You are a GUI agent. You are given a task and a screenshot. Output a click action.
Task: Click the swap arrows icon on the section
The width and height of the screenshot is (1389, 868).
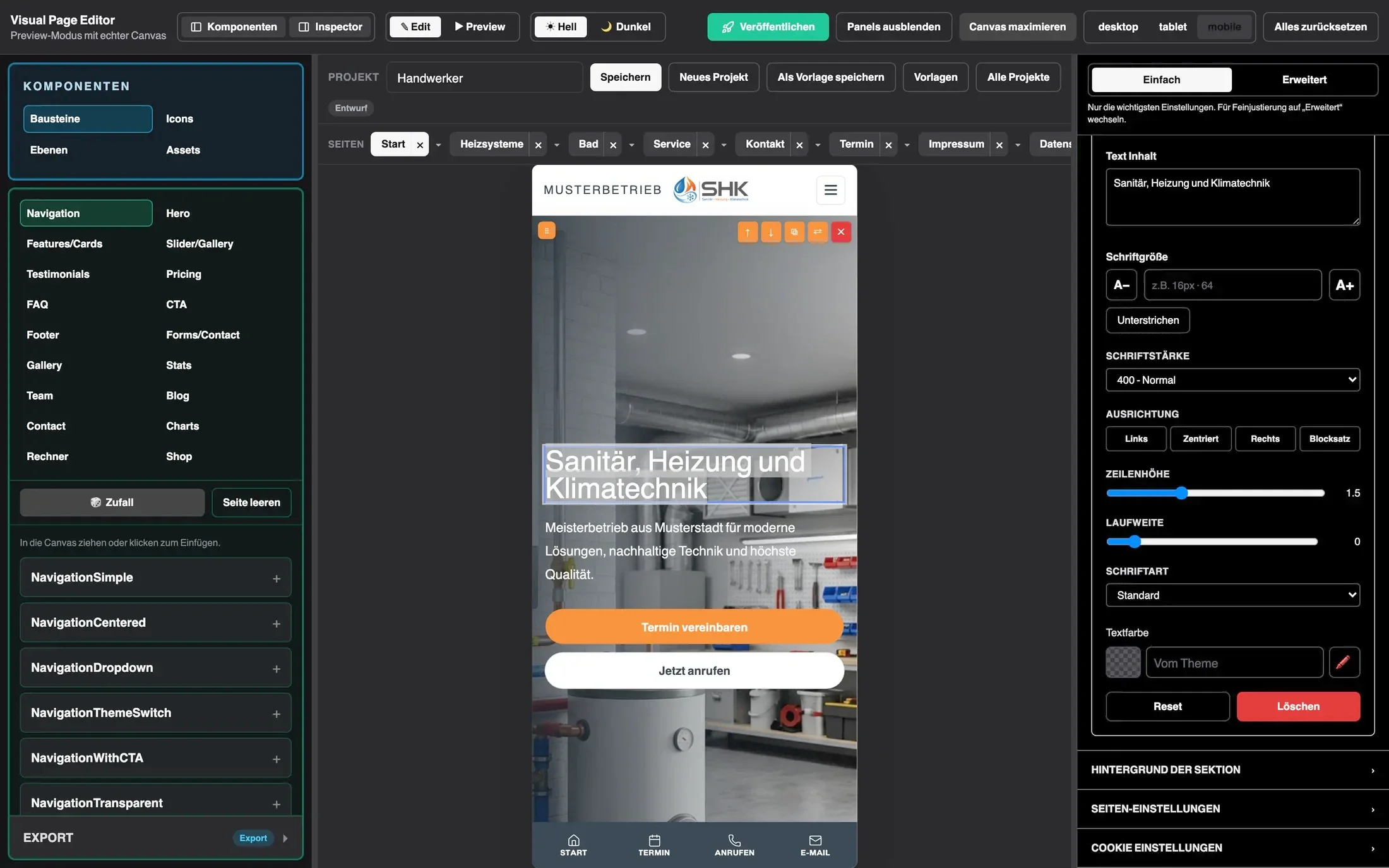tap(818, 232)
